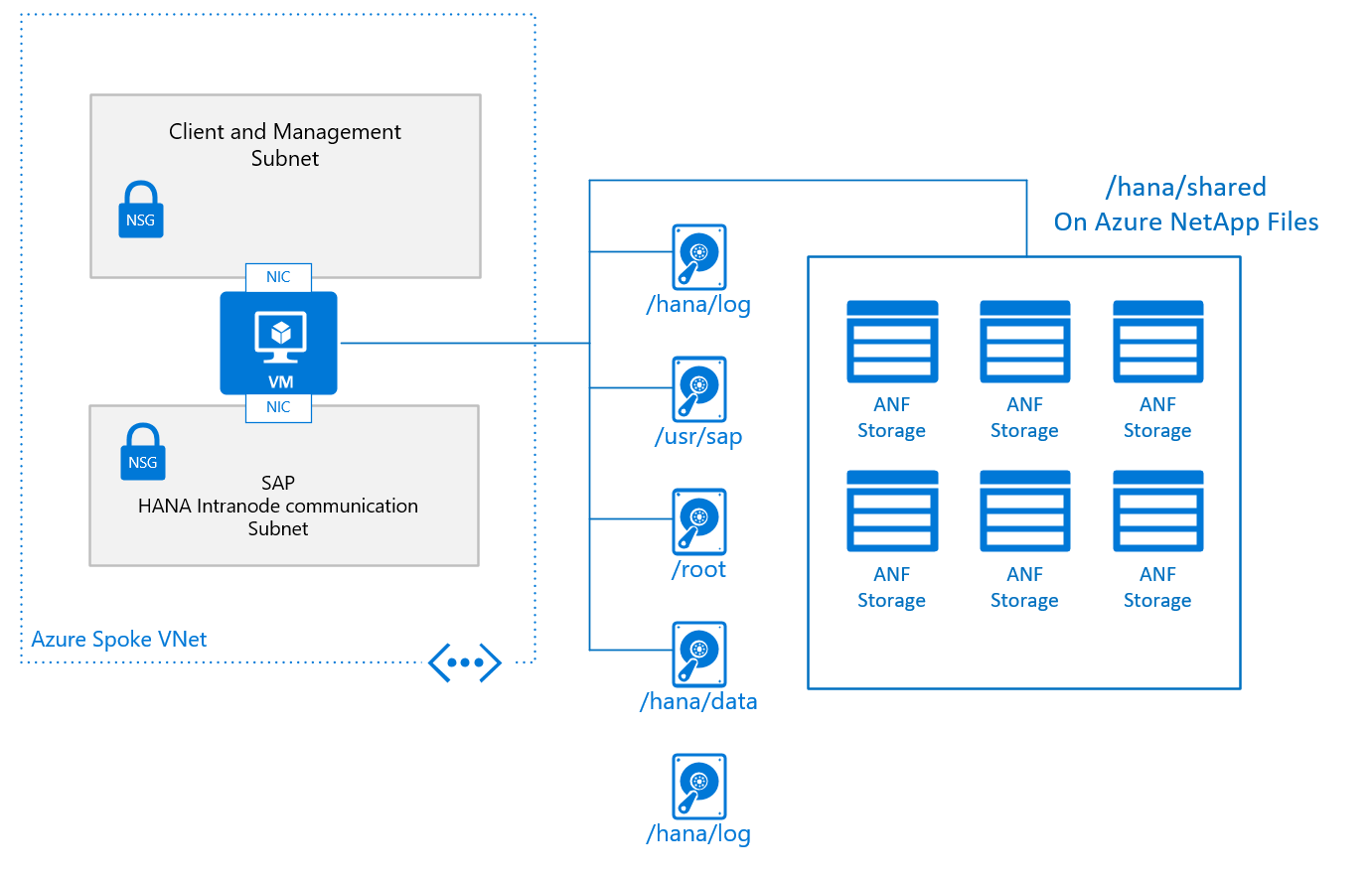Select the /hana/log disk icon at top
The width and height of the screenshot is (1372, 879).
click(x=698, y=256)
